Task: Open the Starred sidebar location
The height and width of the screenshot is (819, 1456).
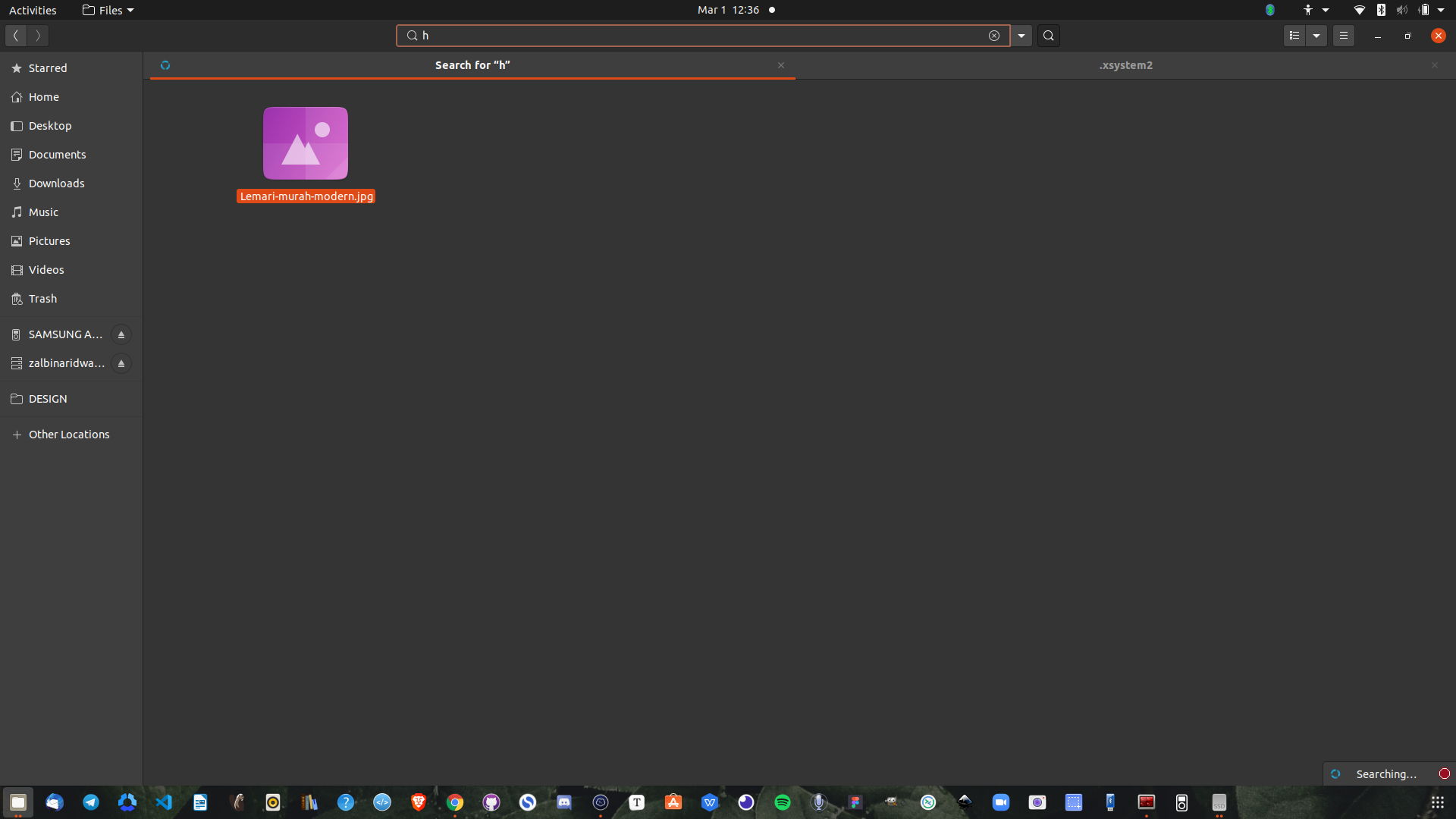Action: point(48,68)
